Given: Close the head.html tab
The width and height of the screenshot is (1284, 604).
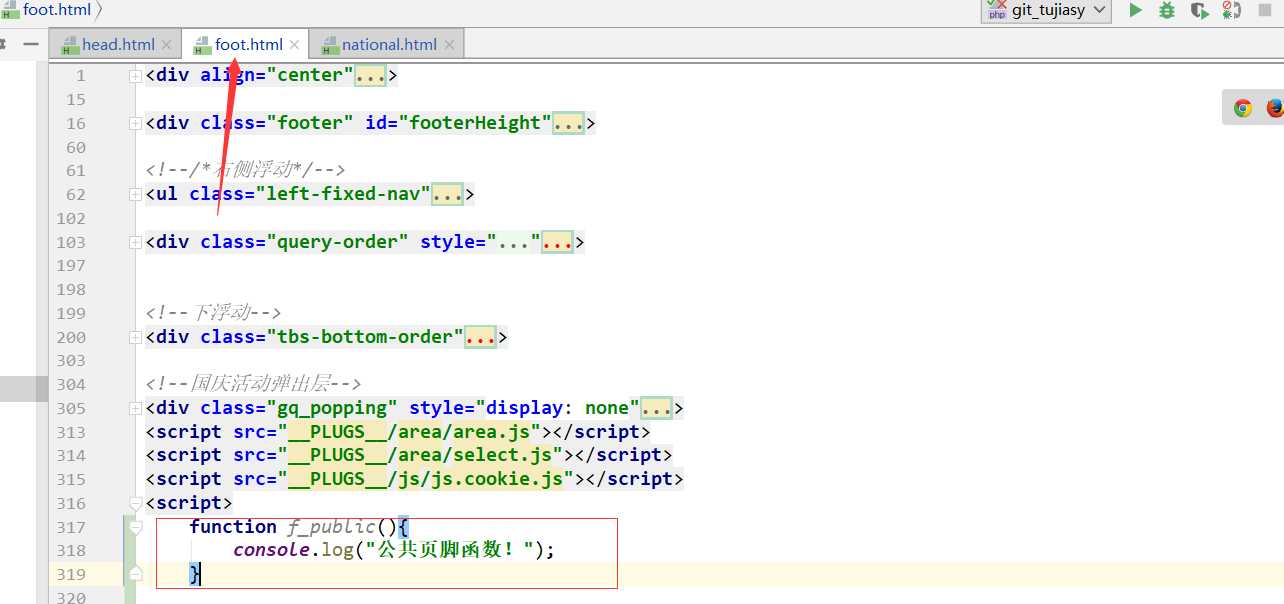Looking at the screenshot, I should point(166,45).
